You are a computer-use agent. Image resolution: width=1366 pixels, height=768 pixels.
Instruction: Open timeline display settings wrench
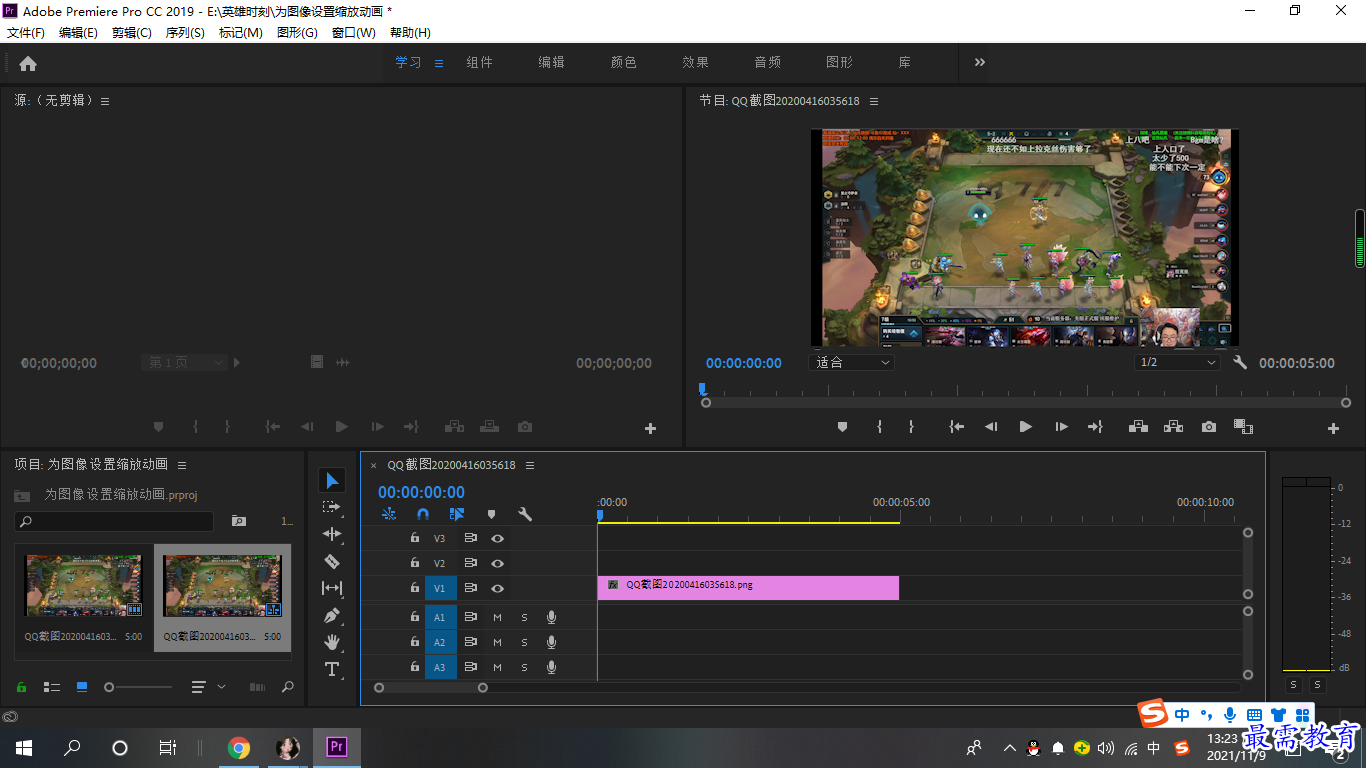point(525,514)
